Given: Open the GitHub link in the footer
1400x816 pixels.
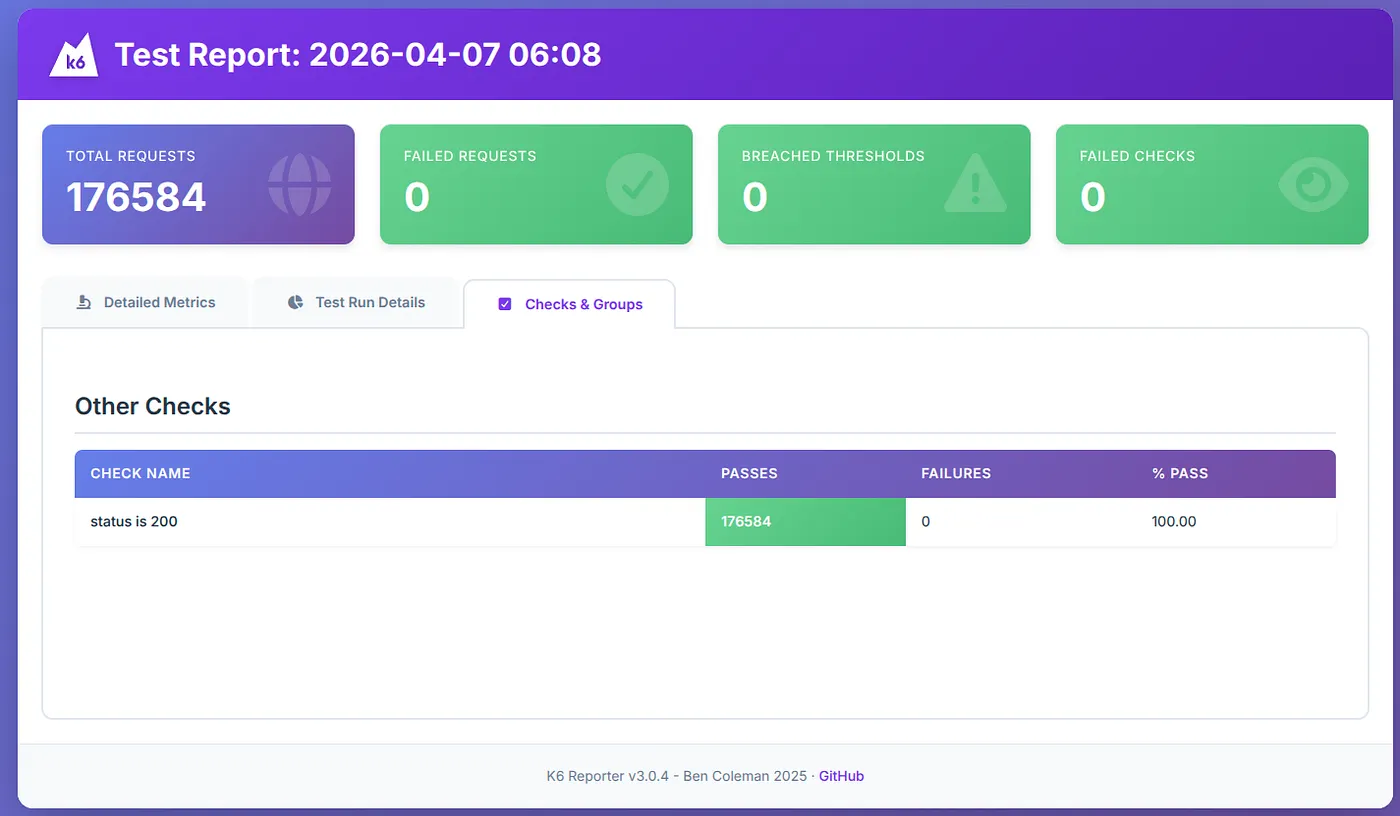Looking at the screenshot, I should pos(841,776).
